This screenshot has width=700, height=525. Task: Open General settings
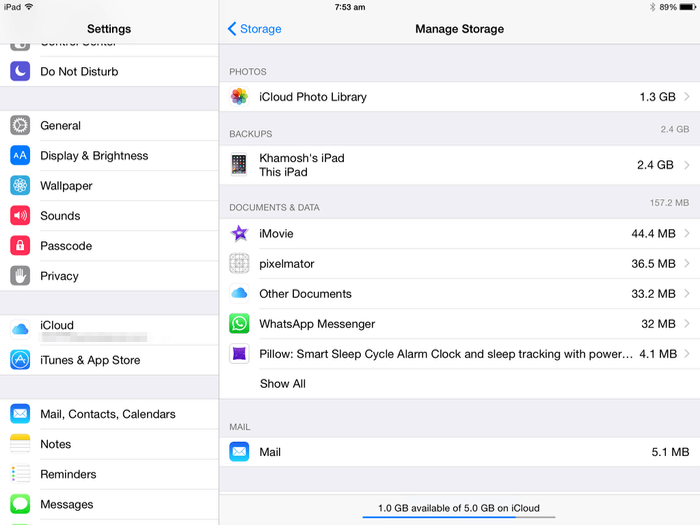[109, 125]
